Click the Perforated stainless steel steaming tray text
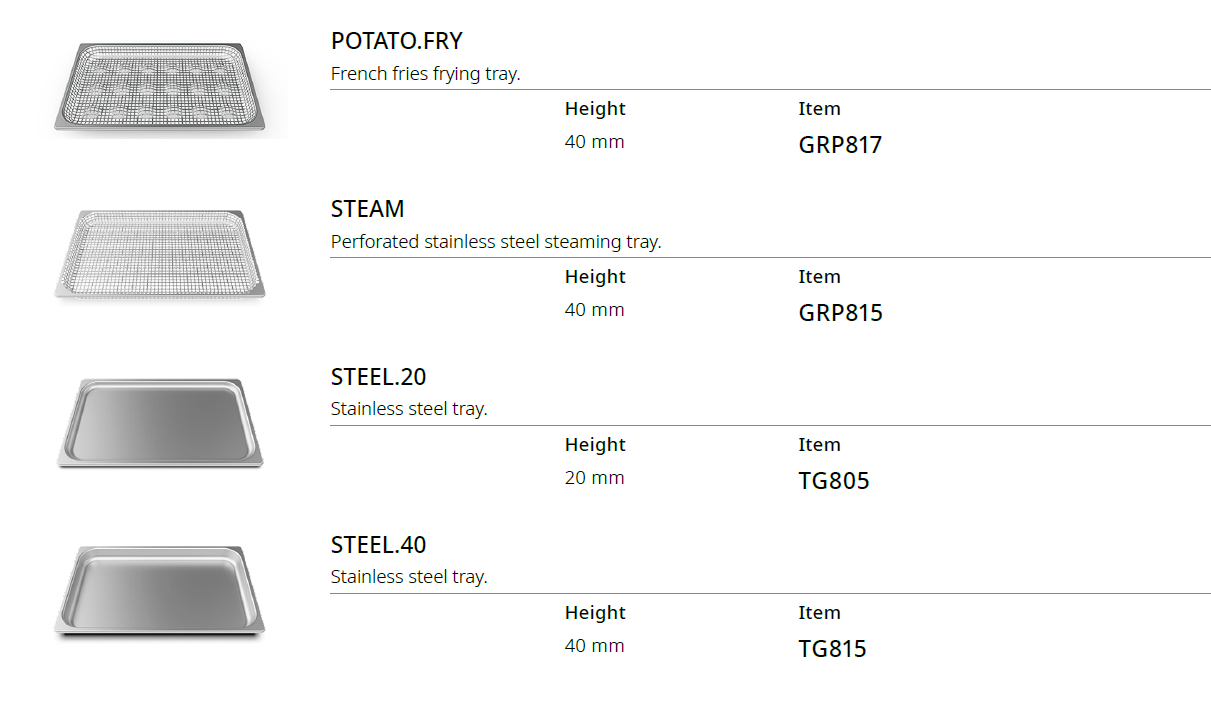This screenshot has width=1211, height=704. 496,242
